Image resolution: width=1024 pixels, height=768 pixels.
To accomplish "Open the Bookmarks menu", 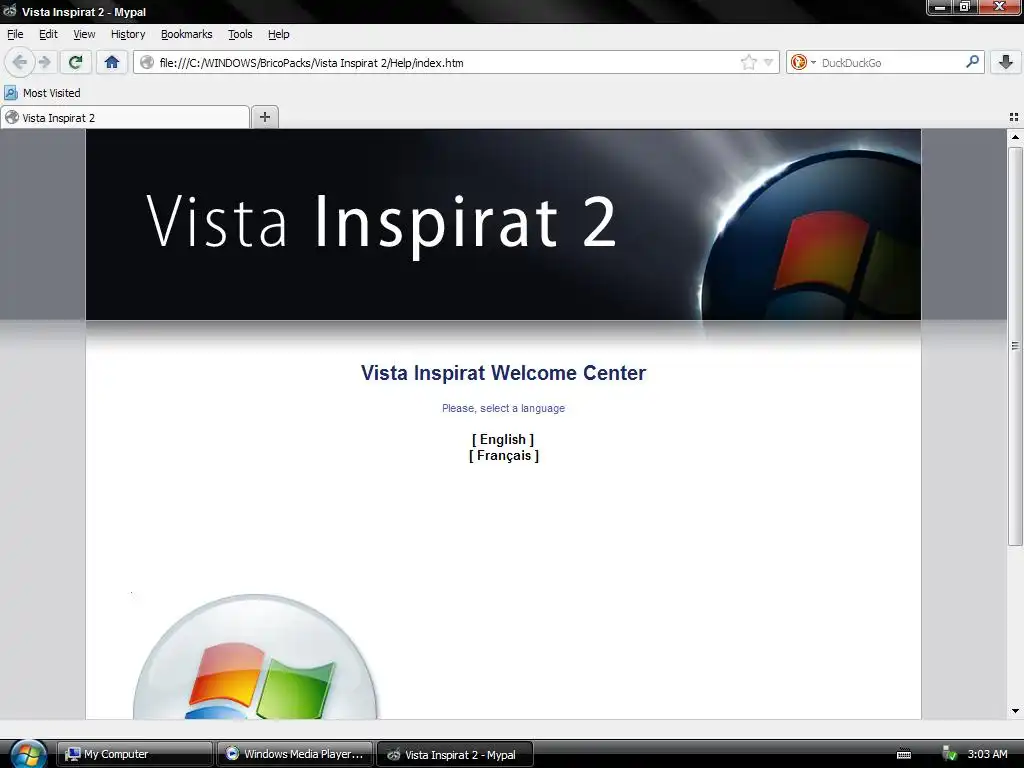I will [186, 34].
